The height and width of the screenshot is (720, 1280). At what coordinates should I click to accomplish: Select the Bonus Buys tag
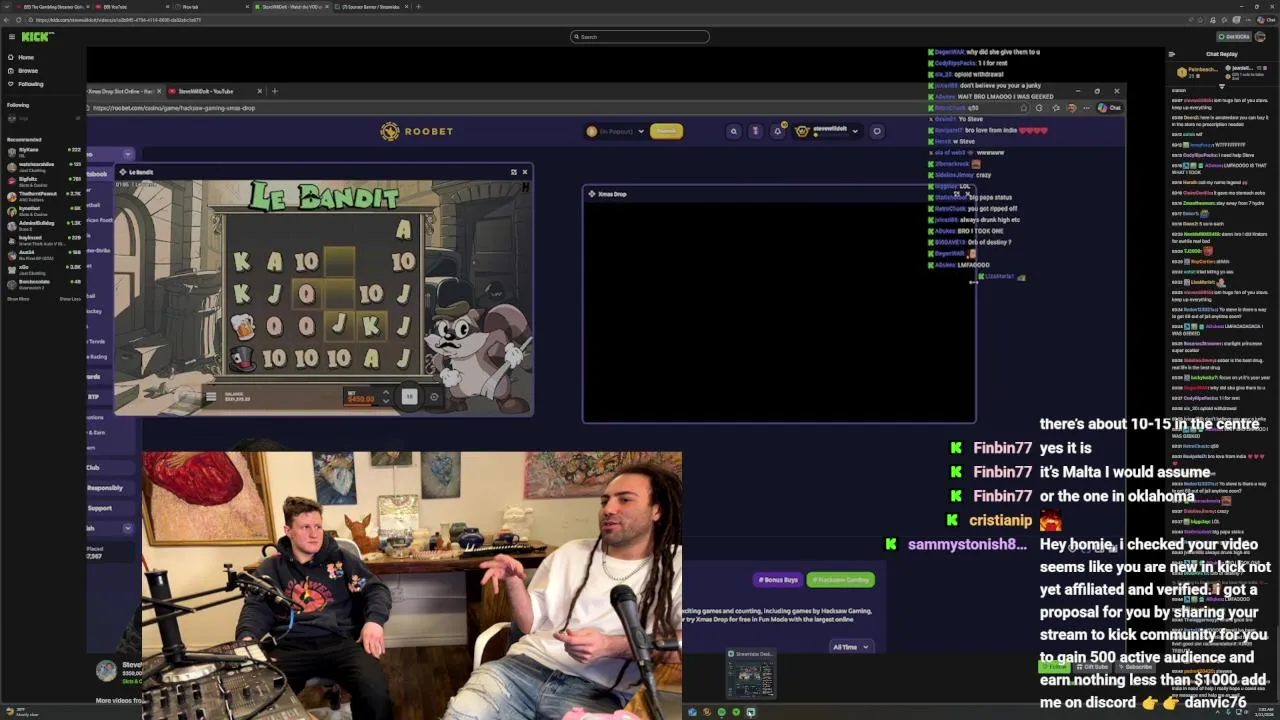778,580
